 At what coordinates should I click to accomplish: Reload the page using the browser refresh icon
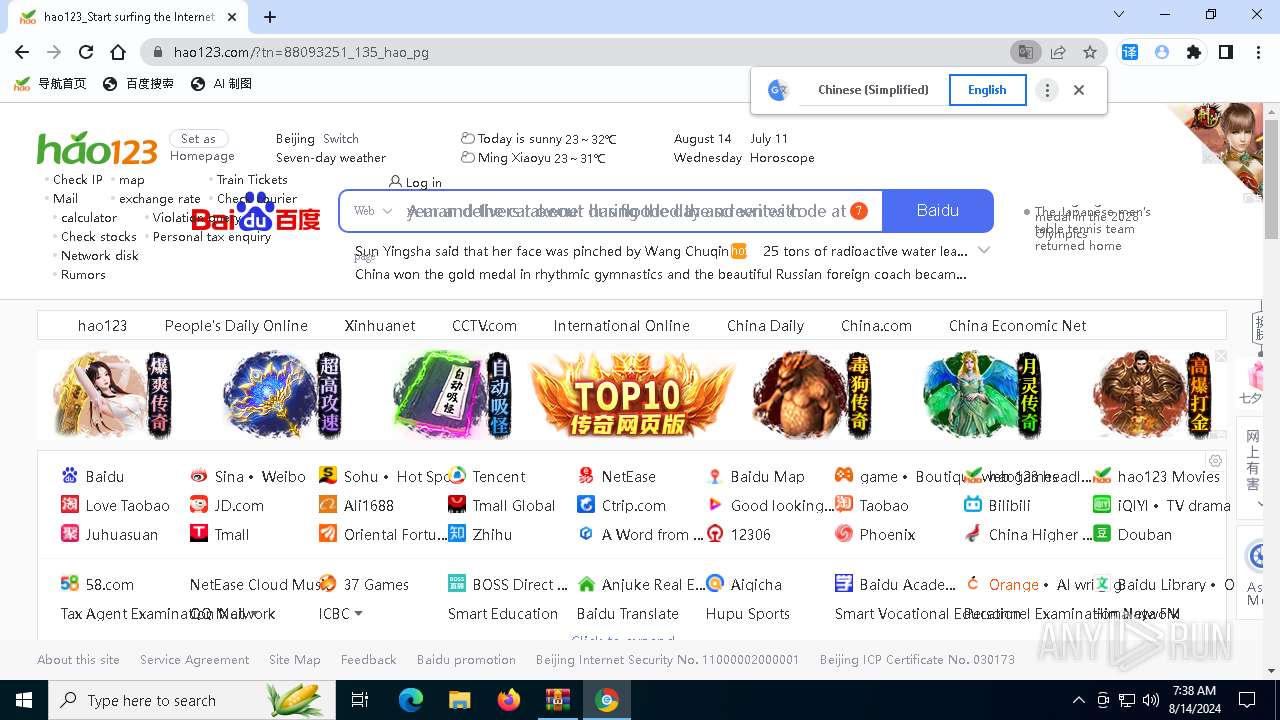pyautogui.click(x=86, y=52)
